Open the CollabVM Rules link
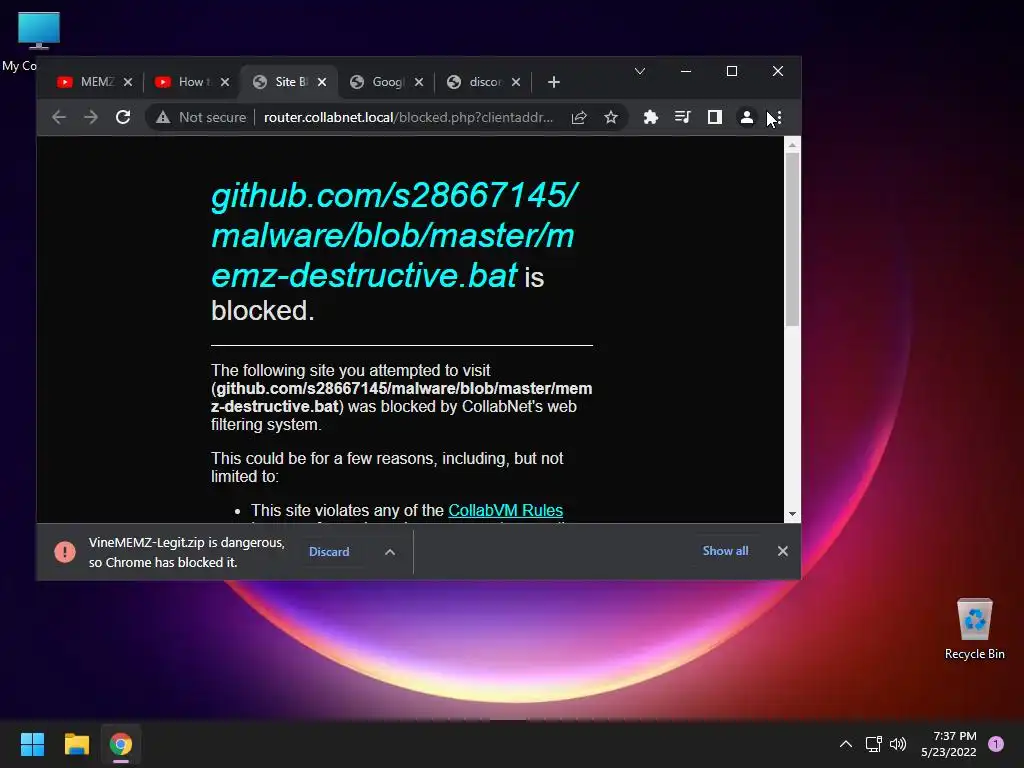This screenshot has height=768, width=1024. [505, 511]
